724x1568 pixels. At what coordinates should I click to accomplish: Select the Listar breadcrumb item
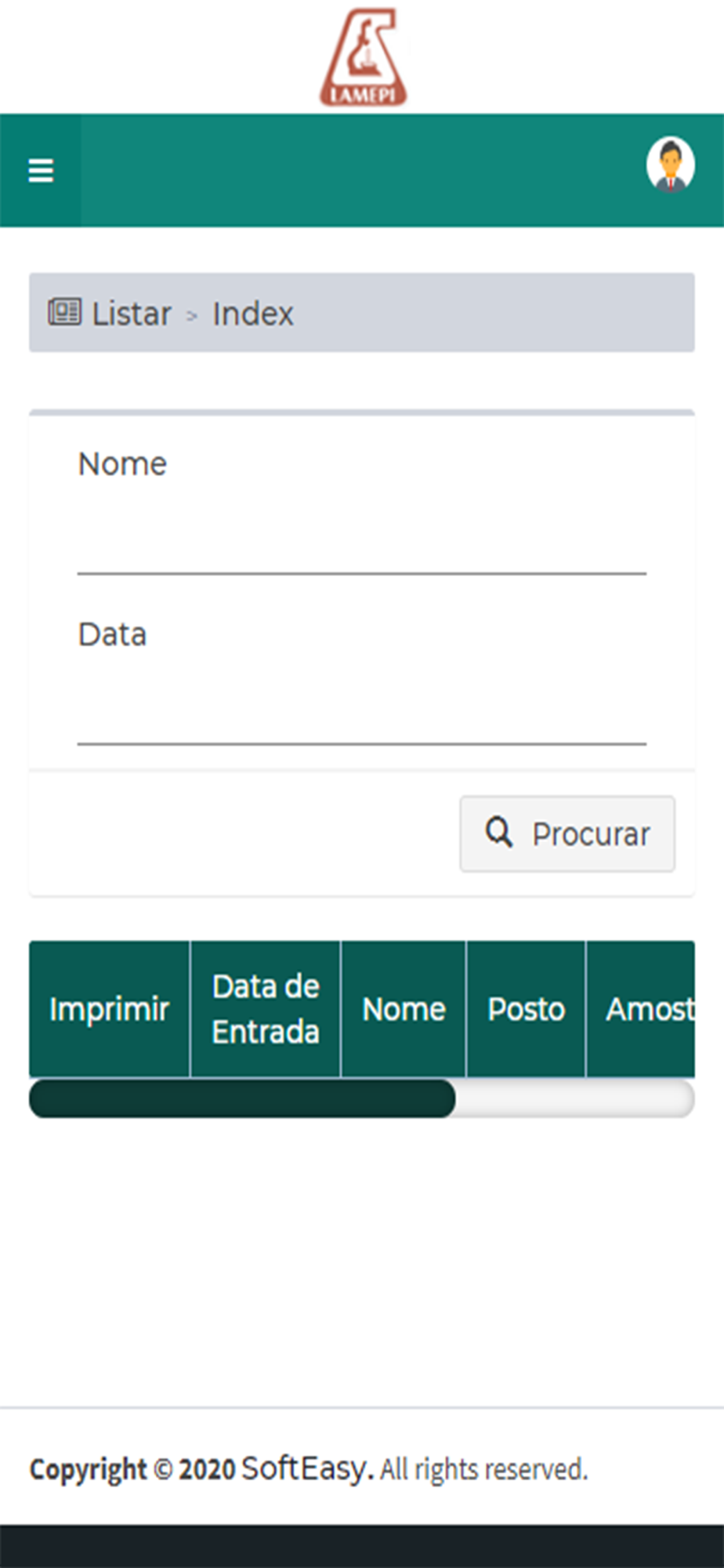tap(132, 314)
